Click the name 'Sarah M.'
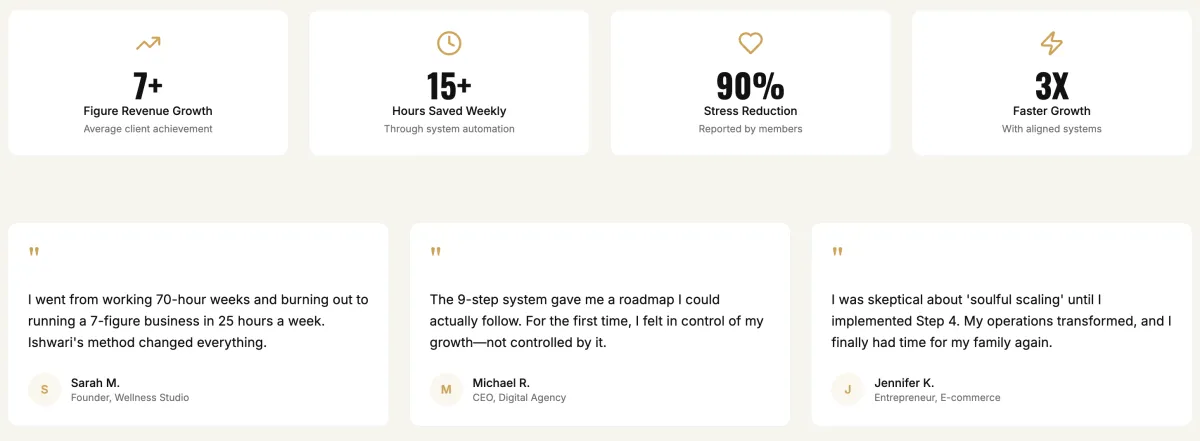 pos(95,382)
